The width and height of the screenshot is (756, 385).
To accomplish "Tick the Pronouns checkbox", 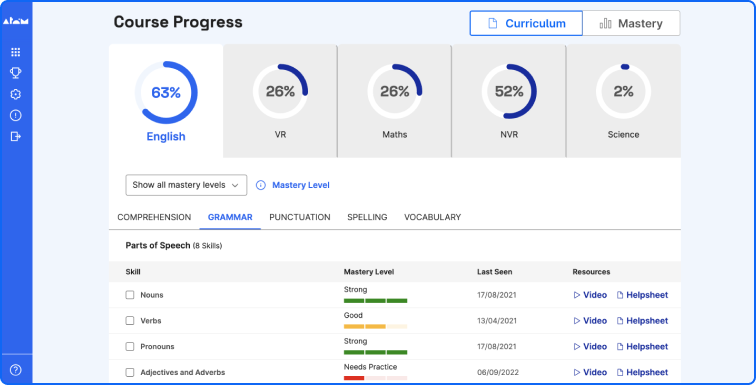I will click(x=130, y=346).
